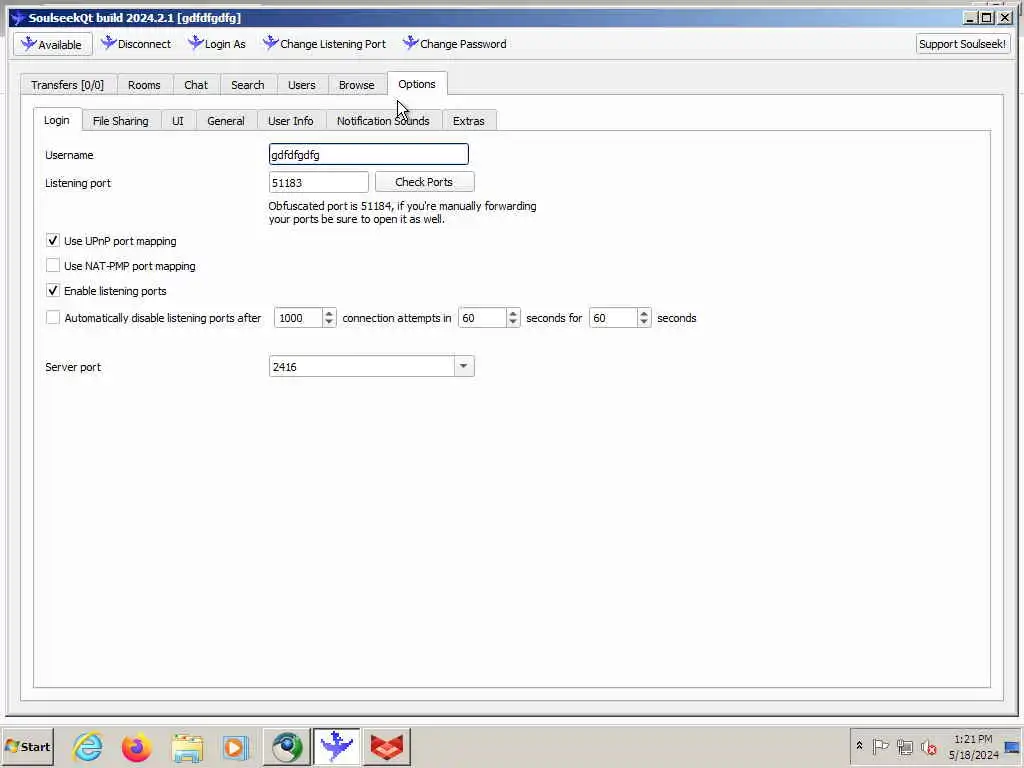This screenshot has height=768, width=1024.
Task: Click Disconnect in the toolbar
Action: click(x=136, y=44)
